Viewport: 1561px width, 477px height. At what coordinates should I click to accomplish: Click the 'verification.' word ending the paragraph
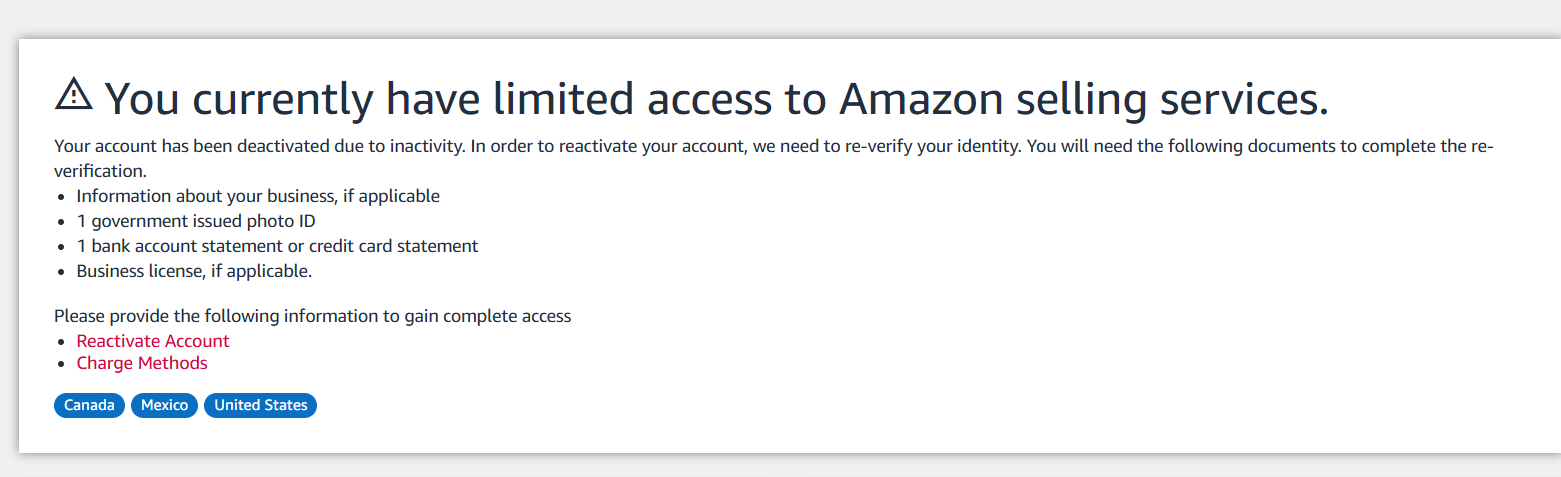tap(101, 171)
